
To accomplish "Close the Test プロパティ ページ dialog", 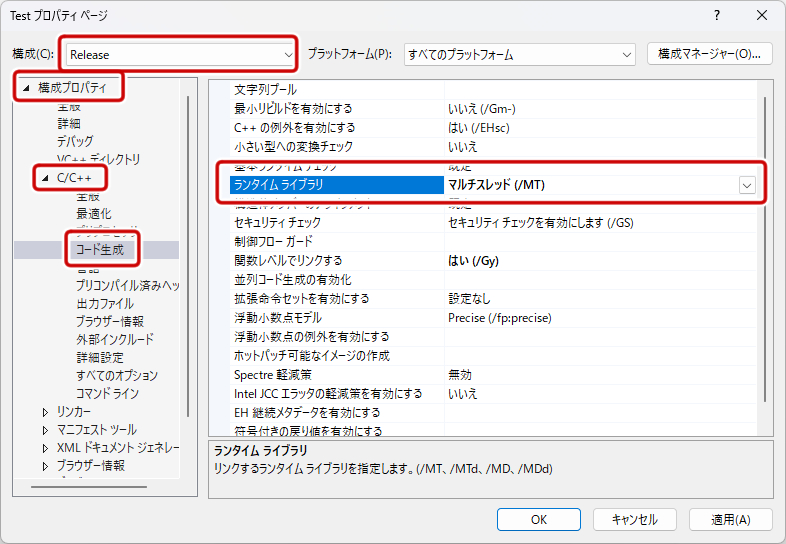I will coord(762,16).
